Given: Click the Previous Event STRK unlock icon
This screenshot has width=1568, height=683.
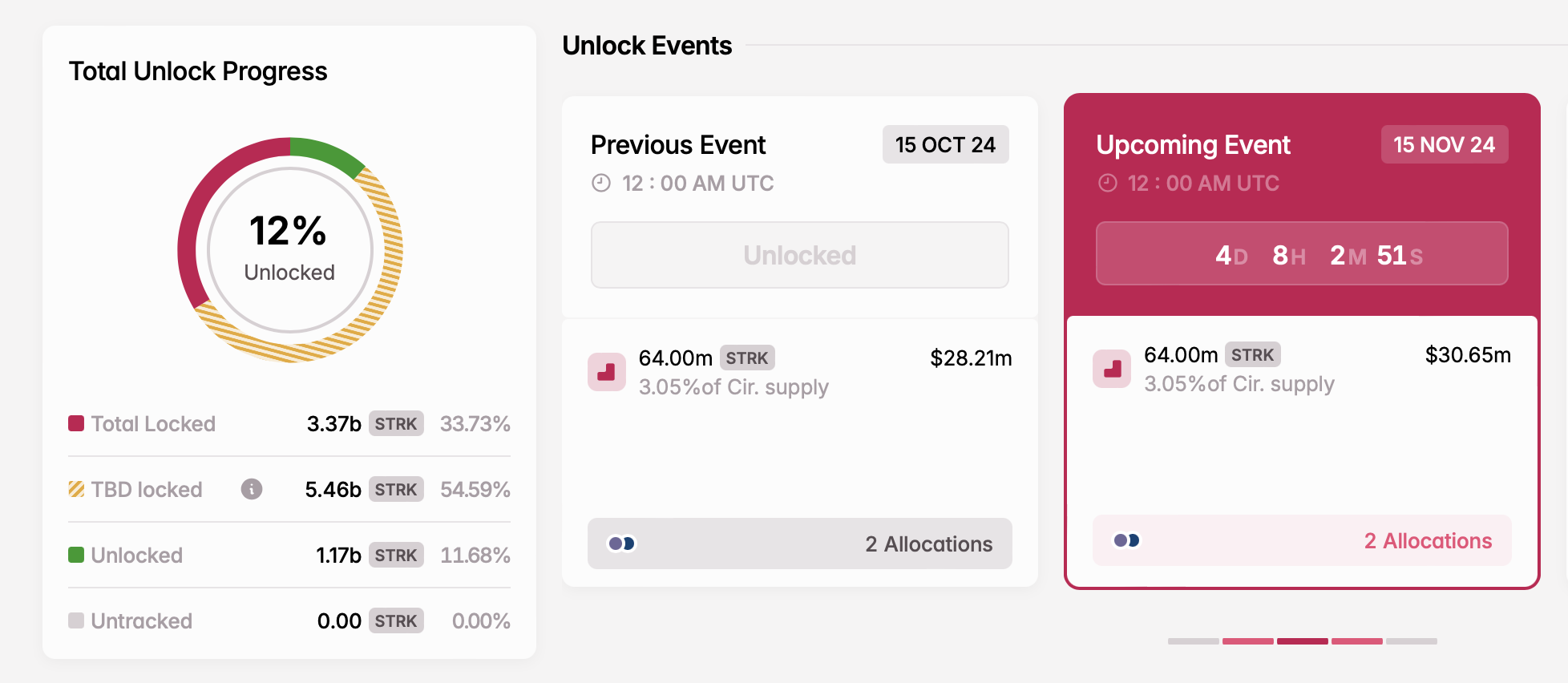Looking at the screenshot, I should [607, 372].
